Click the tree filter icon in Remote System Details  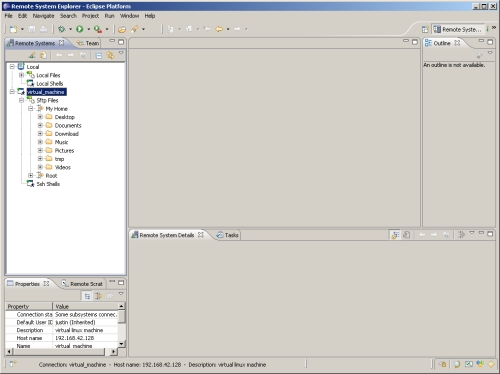[x=462, y=235]
